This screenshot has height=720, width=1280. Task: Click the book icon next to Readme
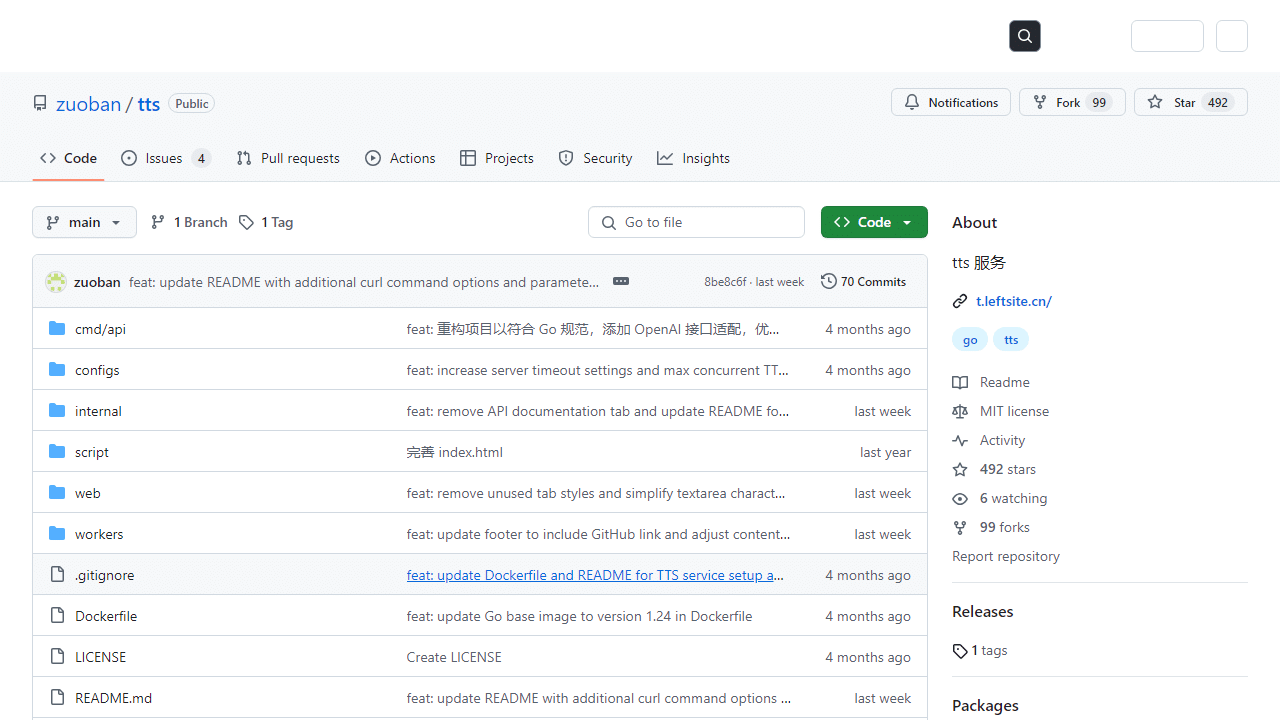960,382
